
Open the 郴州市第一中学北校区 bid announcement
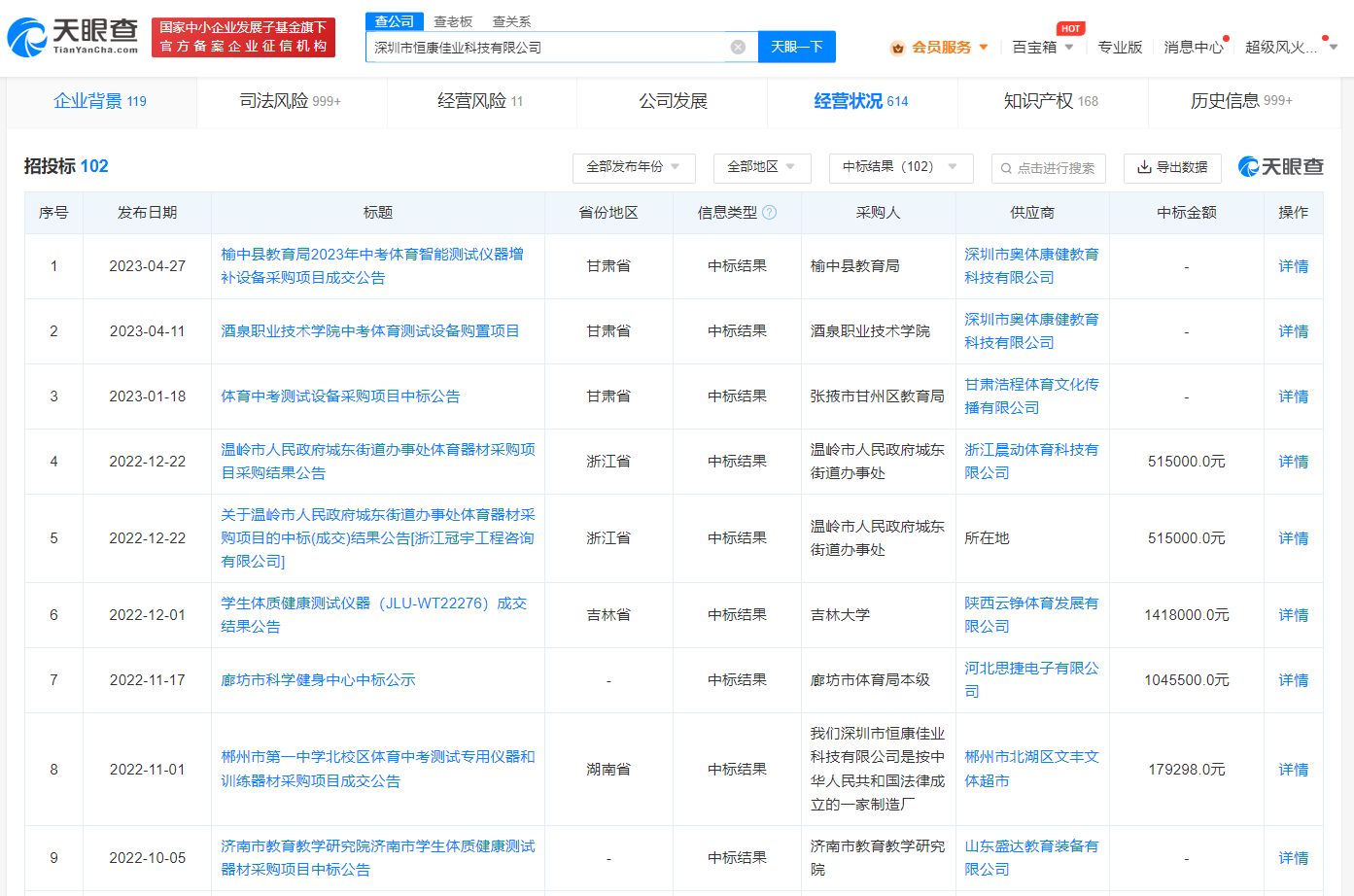click(378, 769)
